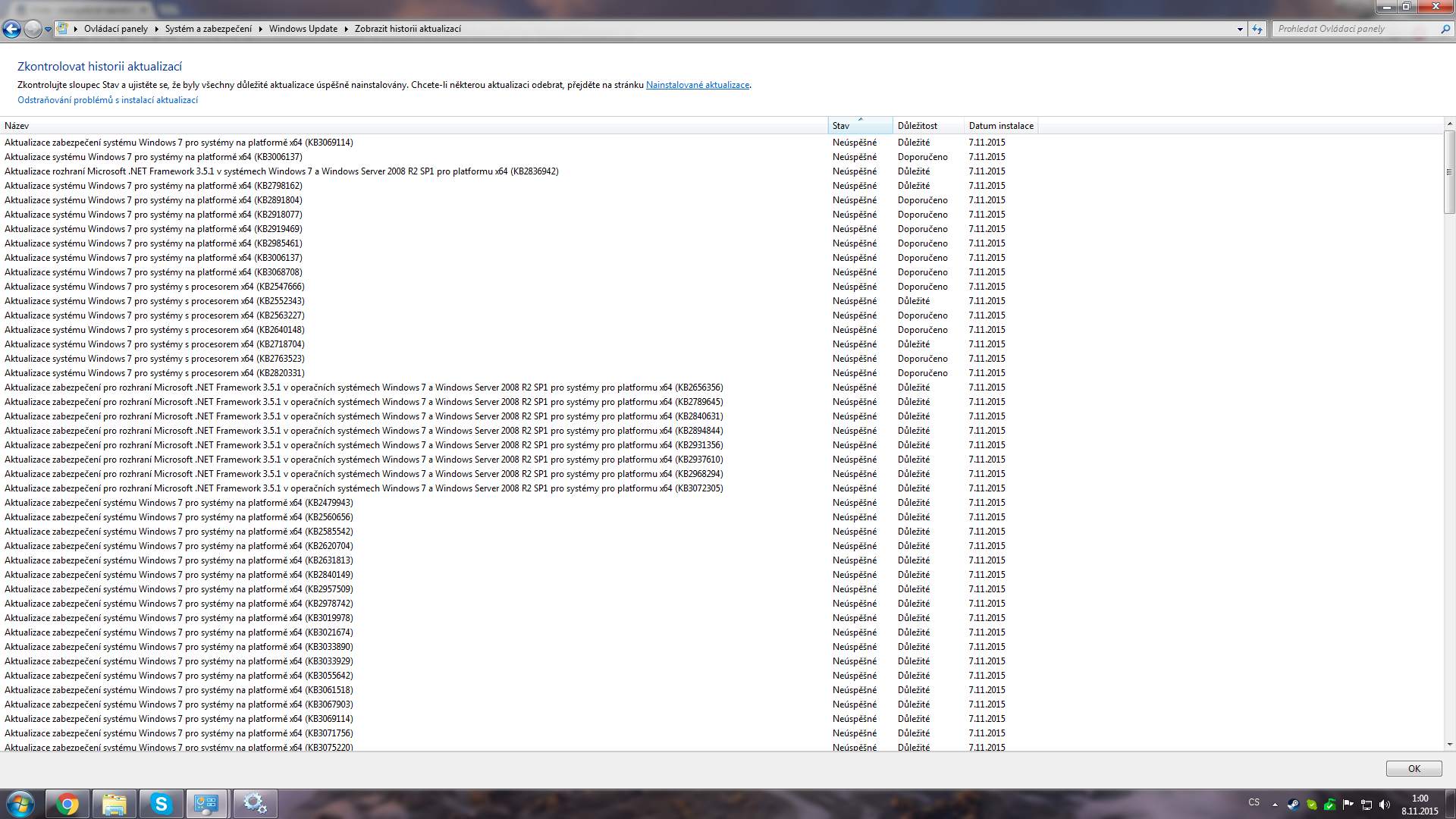Click the search magnifier icon
This screenshot has width=1456, height=819.
pyautogui.click(x=1445, y=29)
